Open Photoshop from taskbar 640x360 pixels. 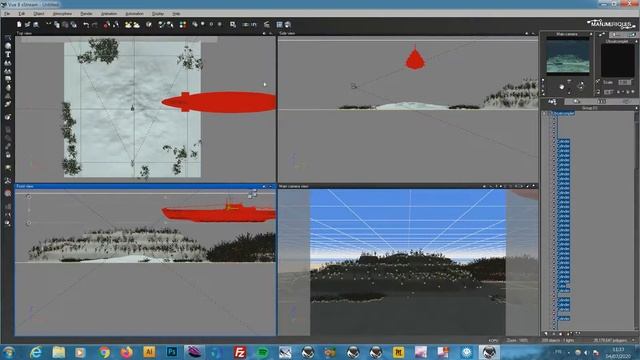(172, 352)
